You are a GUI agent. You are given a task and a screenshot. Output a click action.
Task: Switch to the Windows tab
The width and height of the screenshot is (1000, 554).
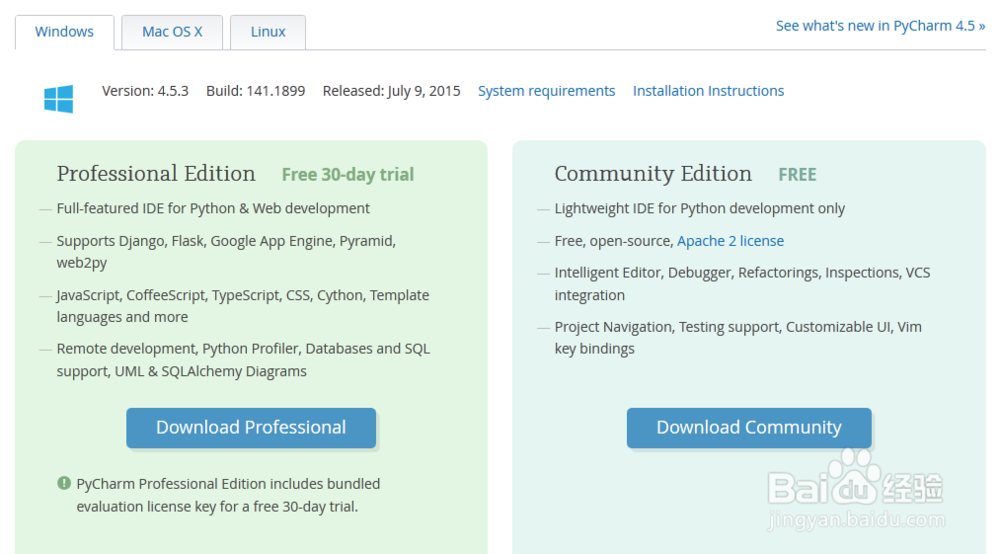tap(64, 32)
